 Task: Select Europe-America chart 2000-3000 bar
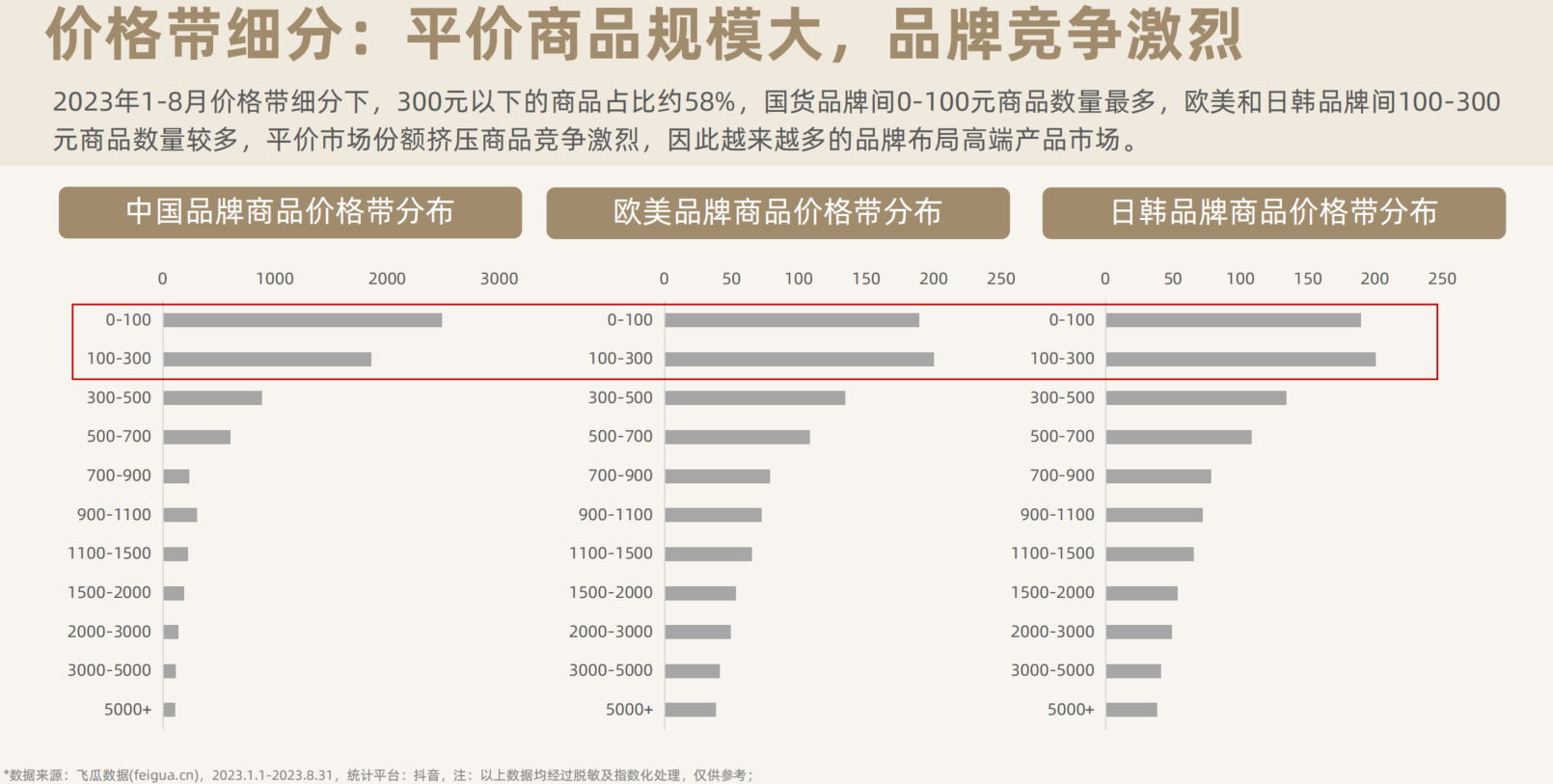698,632
